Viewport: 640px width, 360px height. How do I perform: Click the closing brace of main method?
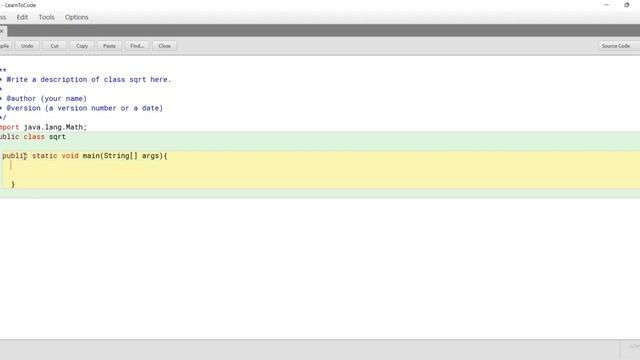tap(13, 184)
